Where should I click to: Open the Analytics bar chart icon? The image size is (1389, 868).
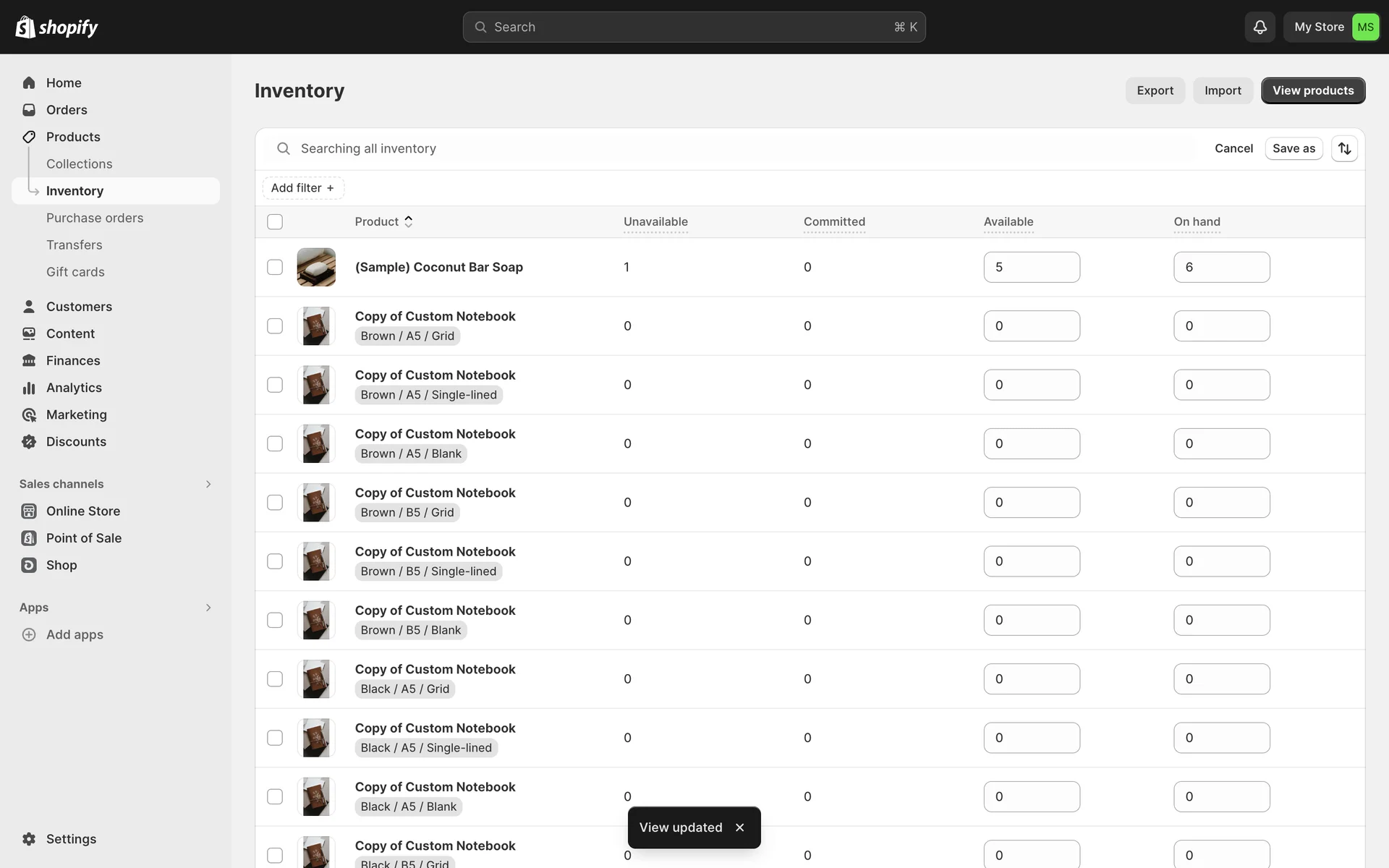(x=29, y=388)
